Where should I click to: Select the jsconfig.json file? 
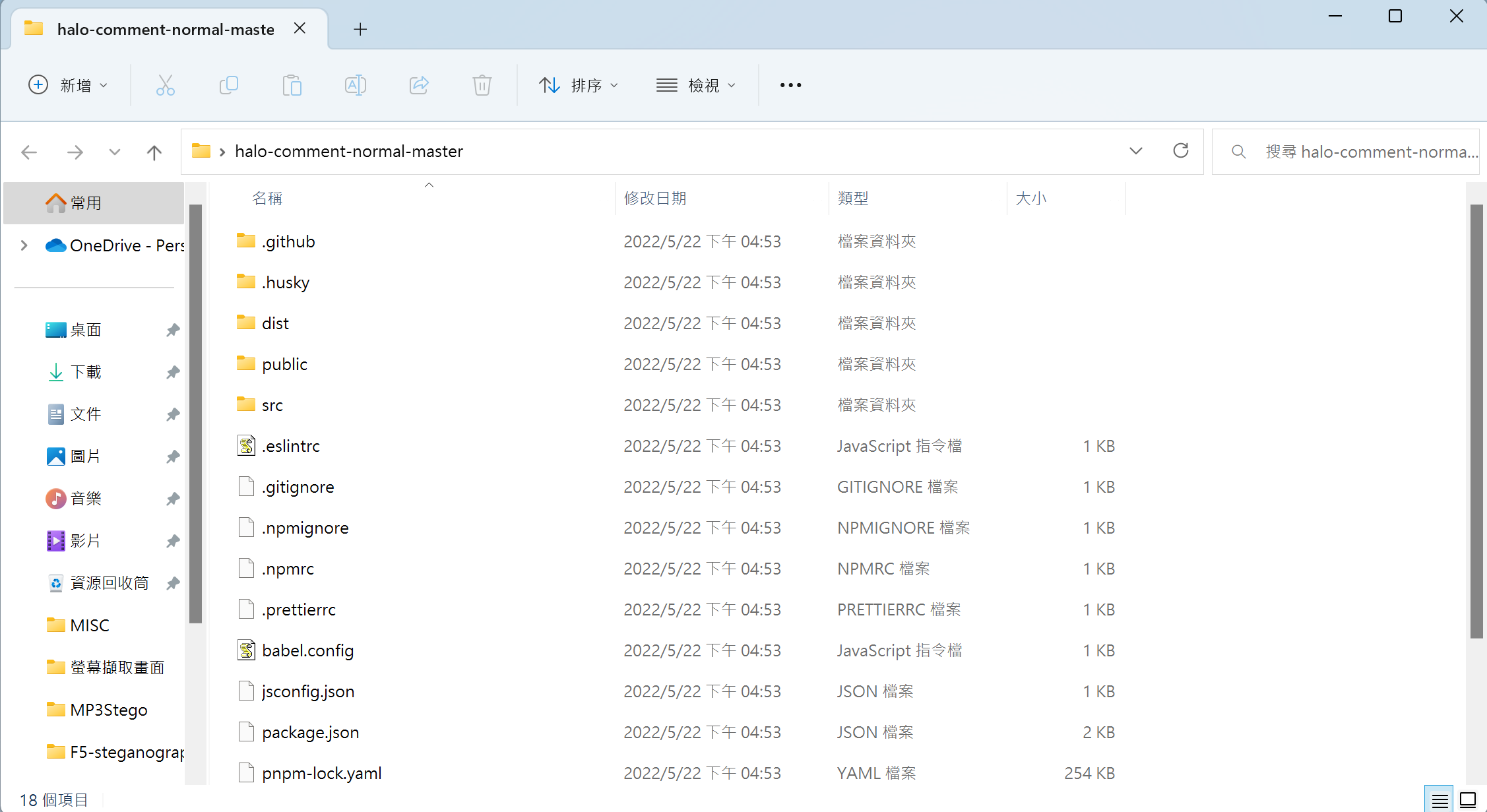click(x=680, y=691)
